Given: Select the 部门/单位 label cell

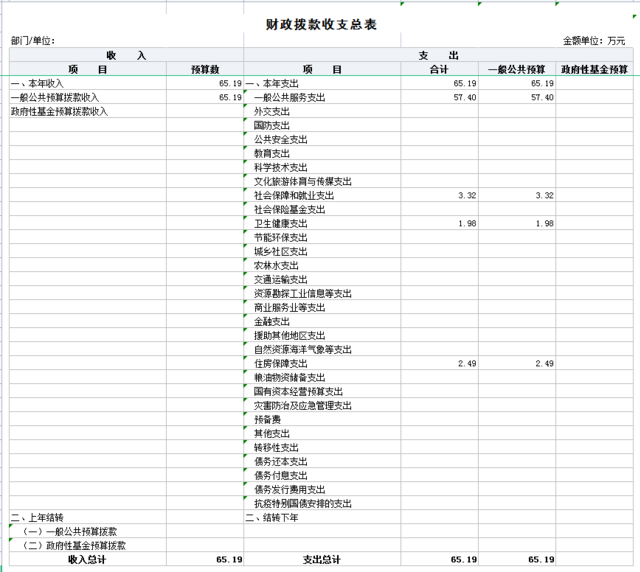Looking at the screenshot, I should (33, 41).
